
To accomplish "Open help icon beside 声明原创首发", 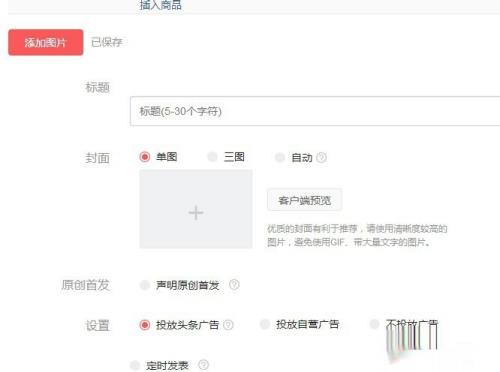I will tap(234, 285).
